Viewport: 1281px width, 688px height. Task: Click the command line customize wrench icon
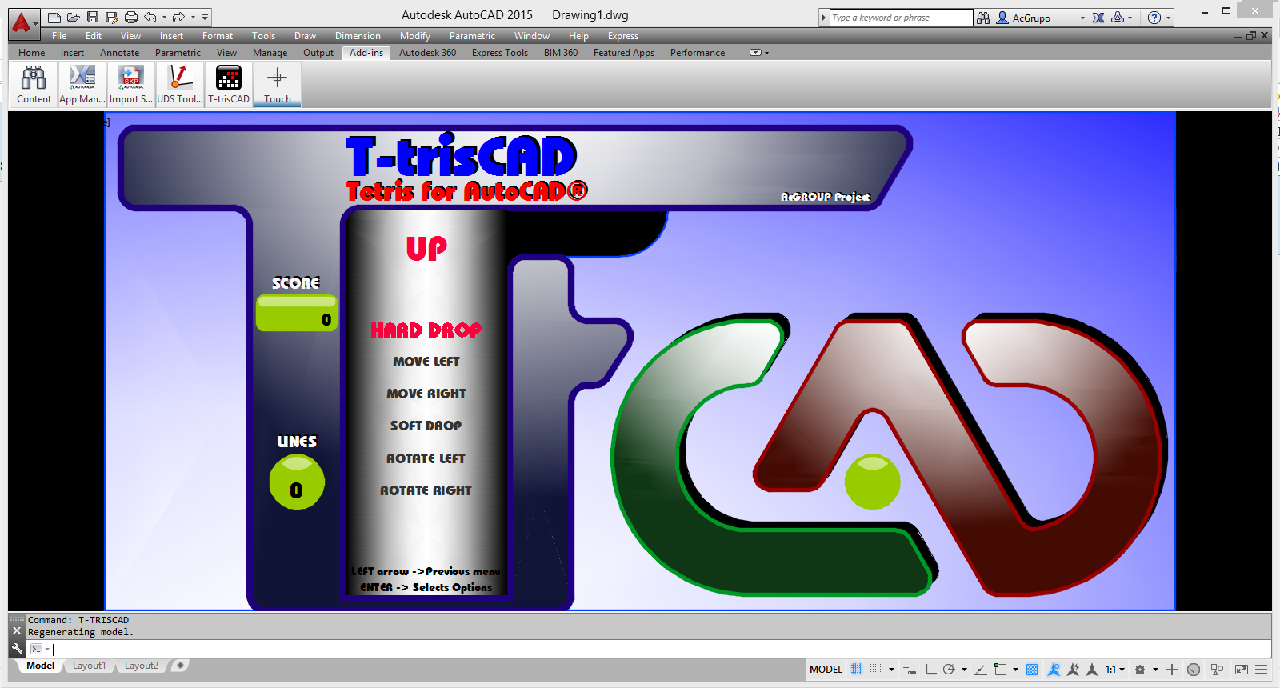pyautogui.click(x=16, y=649)
